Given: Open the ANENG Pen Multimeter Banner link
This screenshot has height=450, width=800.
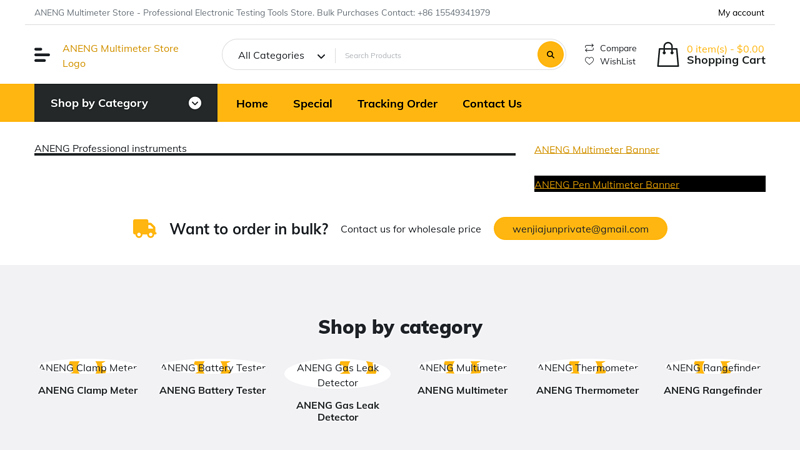Looking at the screenshot, I should [606, 184].
